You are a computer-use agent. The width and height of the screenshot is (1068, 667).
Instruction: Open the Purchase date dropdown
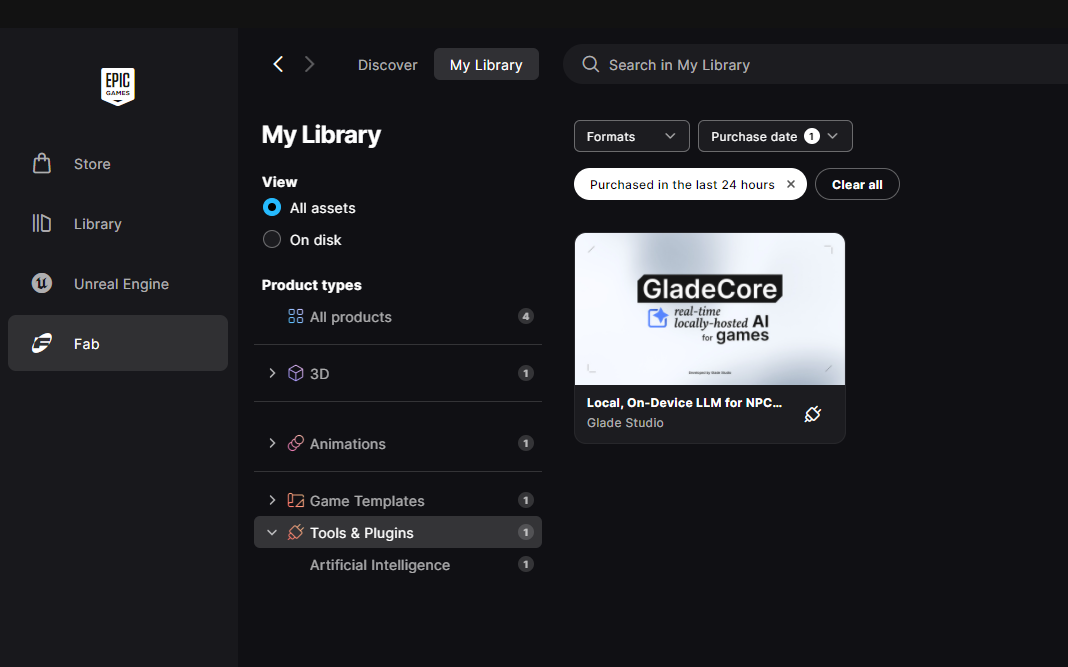coord(775,136)
